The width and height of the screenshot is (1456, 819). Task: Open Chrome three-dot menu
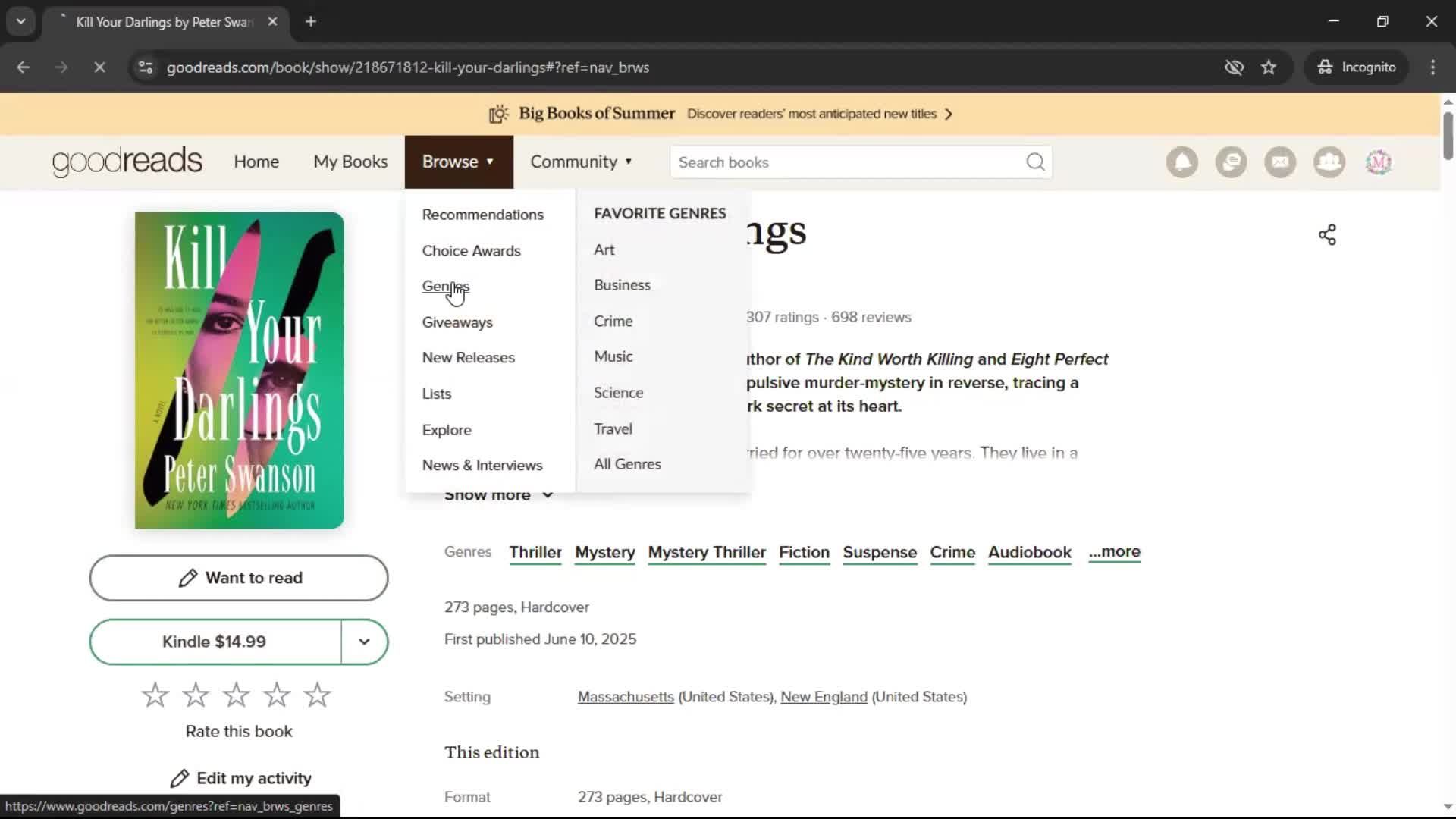(1432, 67)
